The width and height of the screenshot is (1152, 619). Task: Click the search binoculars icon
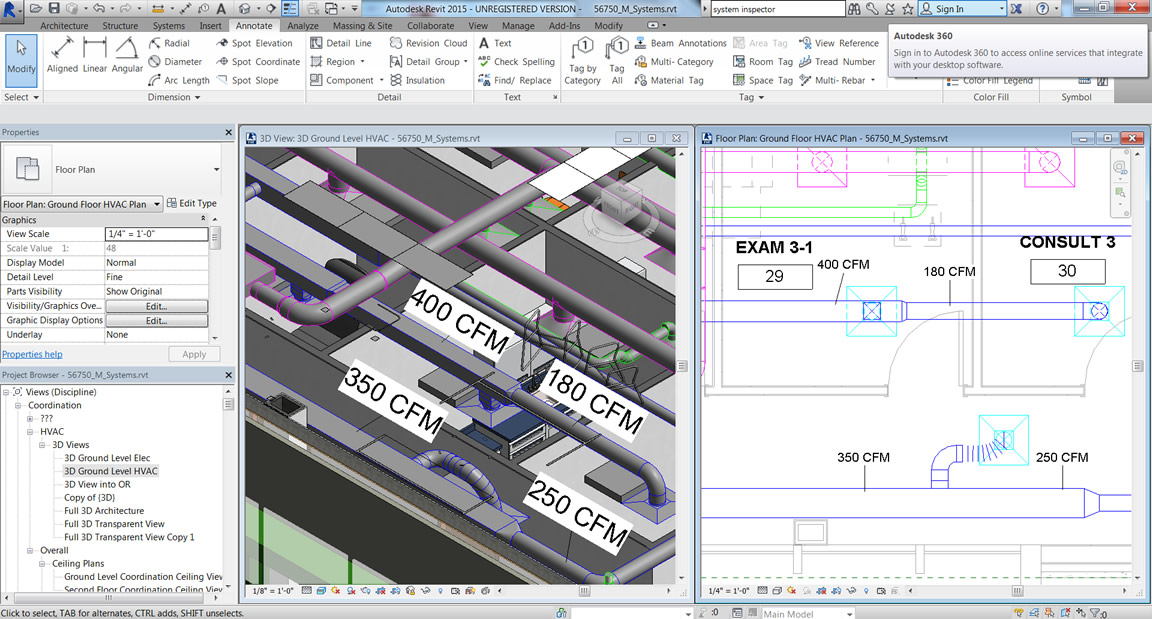pos(854,9)
